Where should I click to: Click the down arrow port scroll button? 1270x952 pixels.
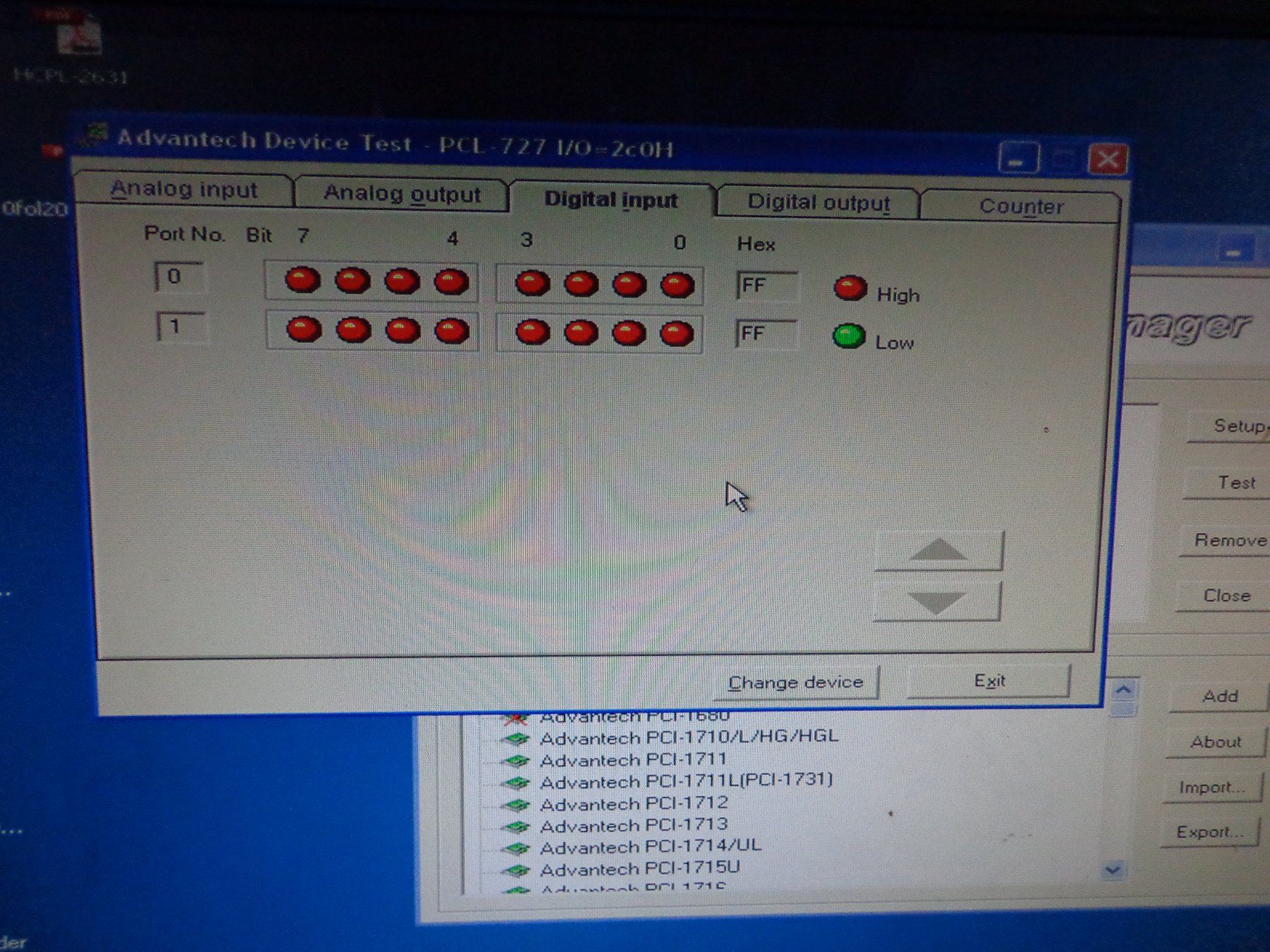(x=937, y=602)
